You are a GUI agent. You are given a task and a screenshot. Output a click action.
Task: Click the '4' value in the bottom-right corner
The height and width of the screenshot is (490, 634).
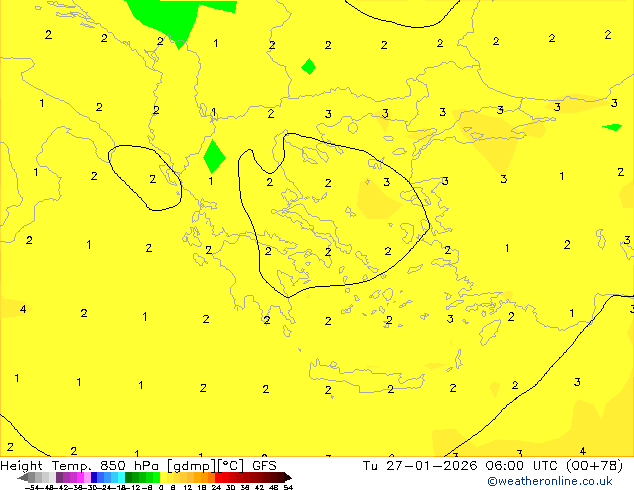click(x=583, y=452)
